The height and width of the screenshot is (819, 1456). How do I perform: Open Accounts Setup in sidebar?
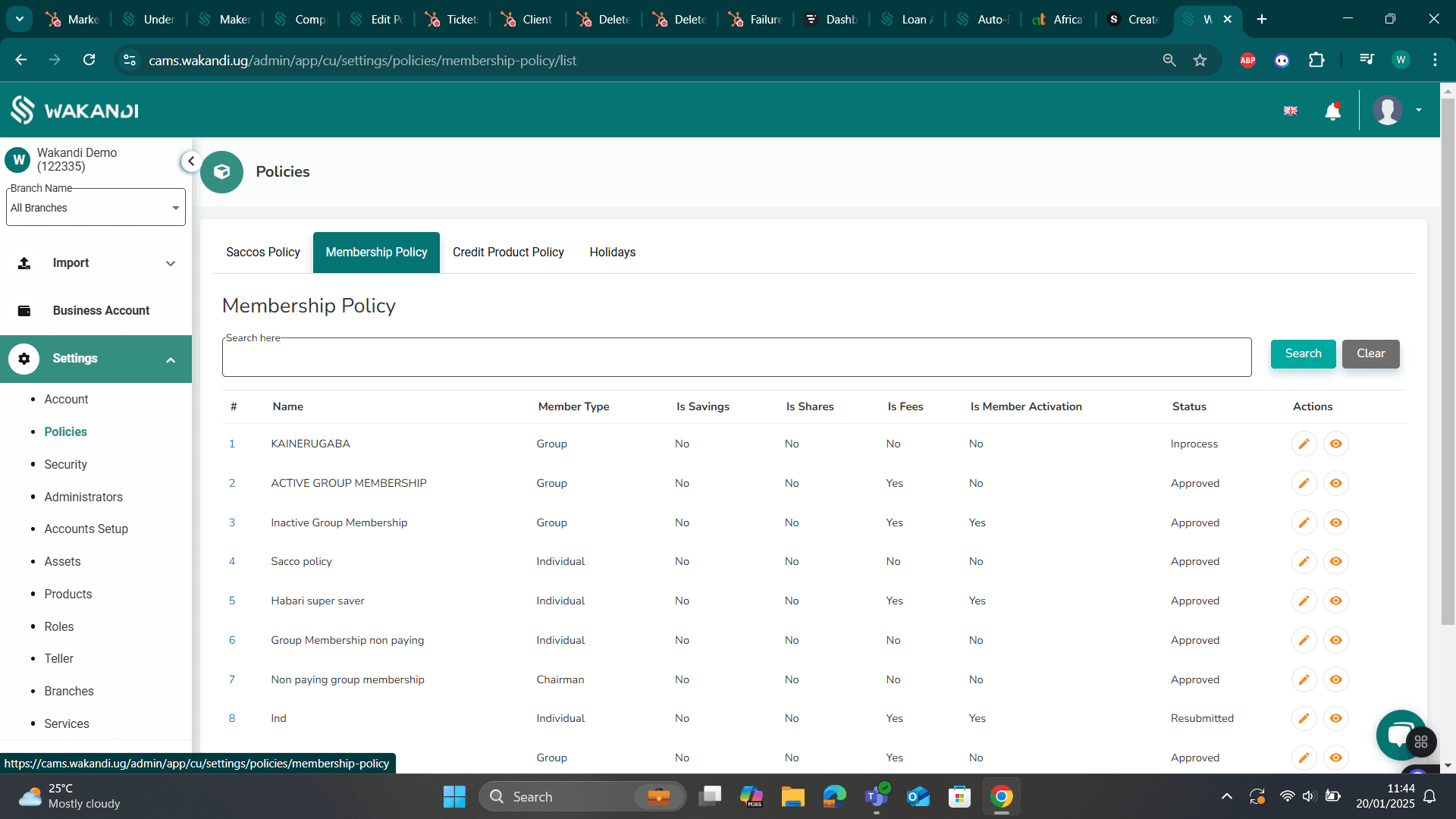pyautogui.click(x=86, y=529)
